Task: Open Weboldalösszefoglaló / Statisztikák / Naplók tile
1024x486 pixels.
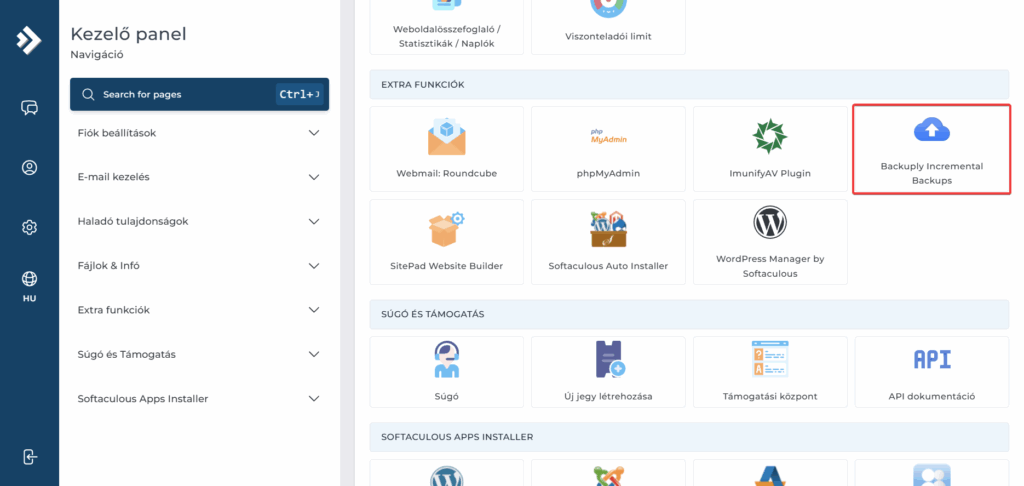Action: (447, 27)
